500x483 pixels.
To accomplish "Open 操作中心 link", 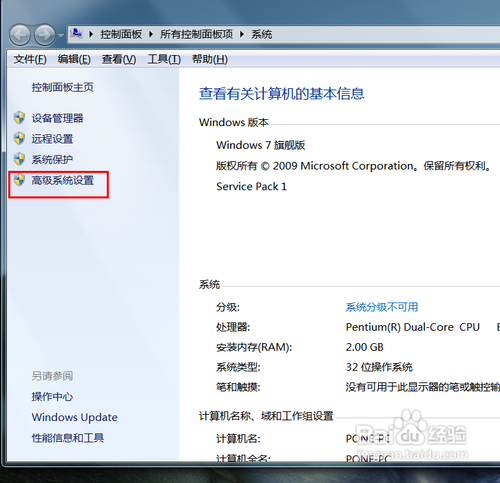I will [x=52, y=396].
